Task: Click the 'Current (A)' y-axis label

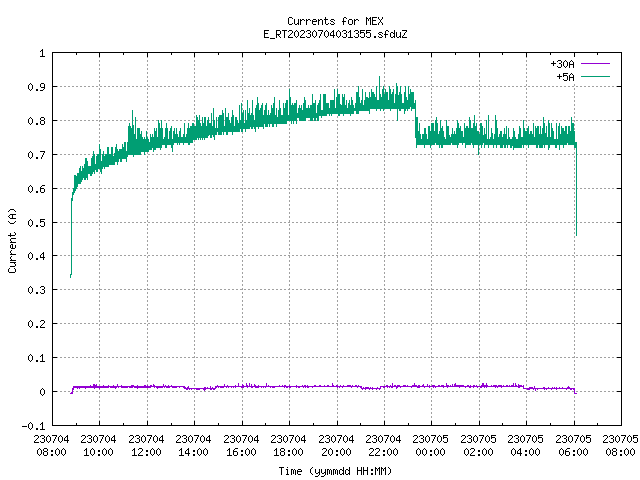Action: pos(12,240)
